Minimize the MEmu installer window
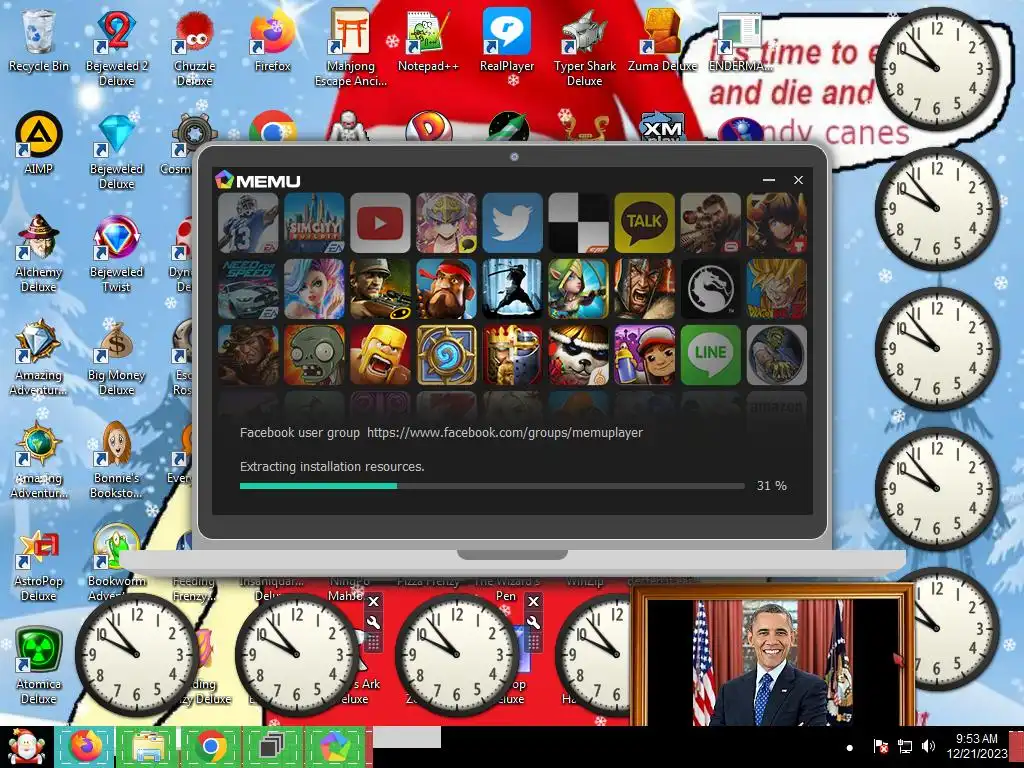The height and width of the screenshot is (768, 1024). click(x=769, y=180)
